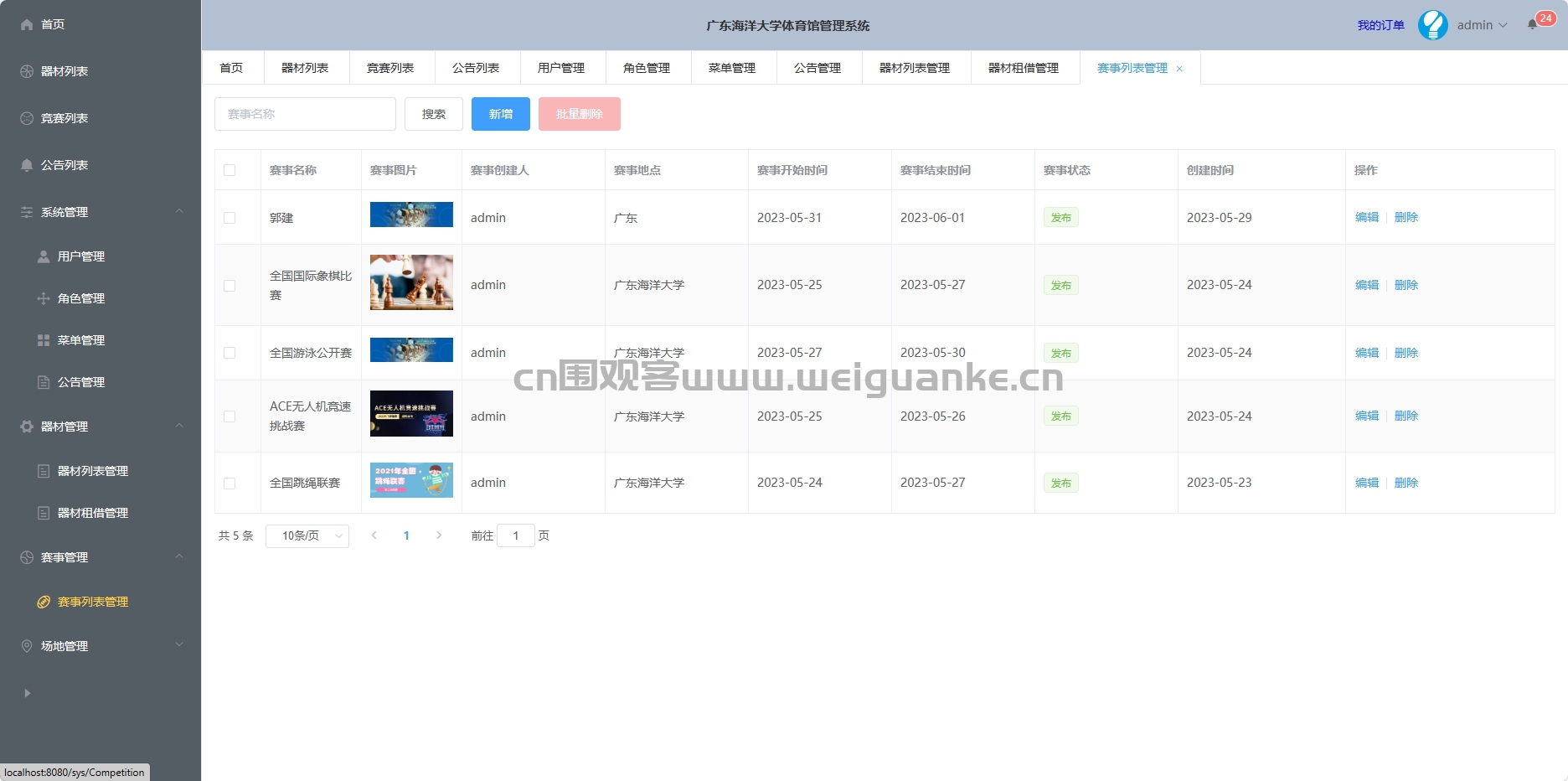Open 我的订单 link

[1381, 25]
